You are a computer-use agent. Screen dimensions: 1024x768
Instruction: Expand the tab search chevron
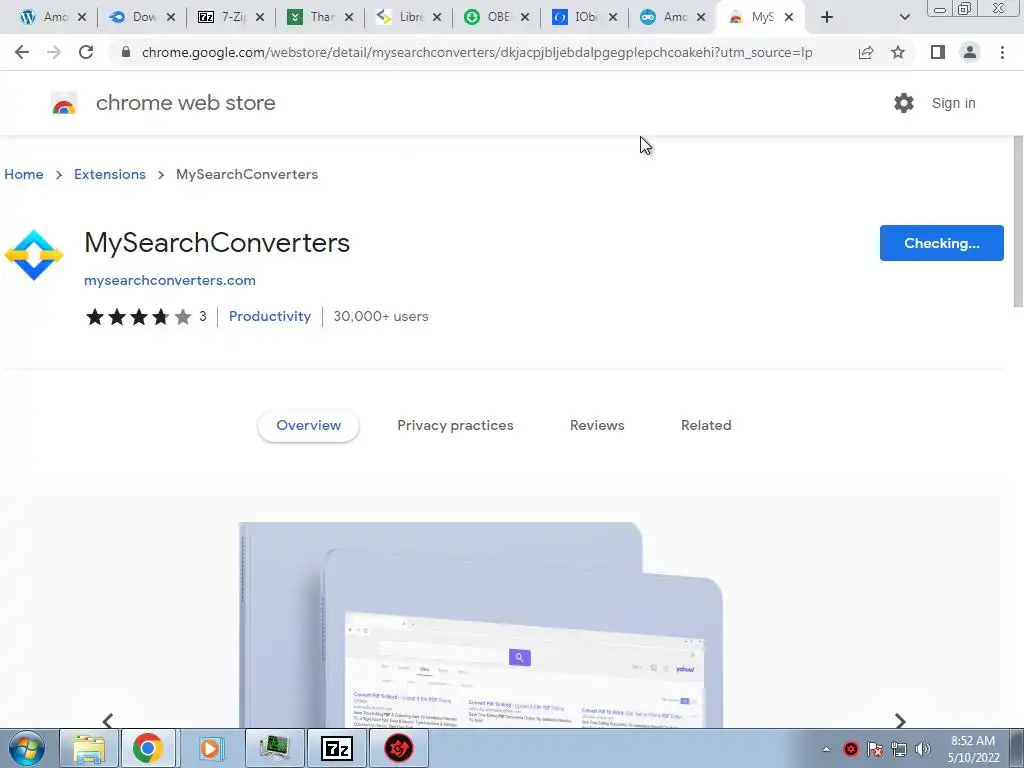(x=904, y=17)
